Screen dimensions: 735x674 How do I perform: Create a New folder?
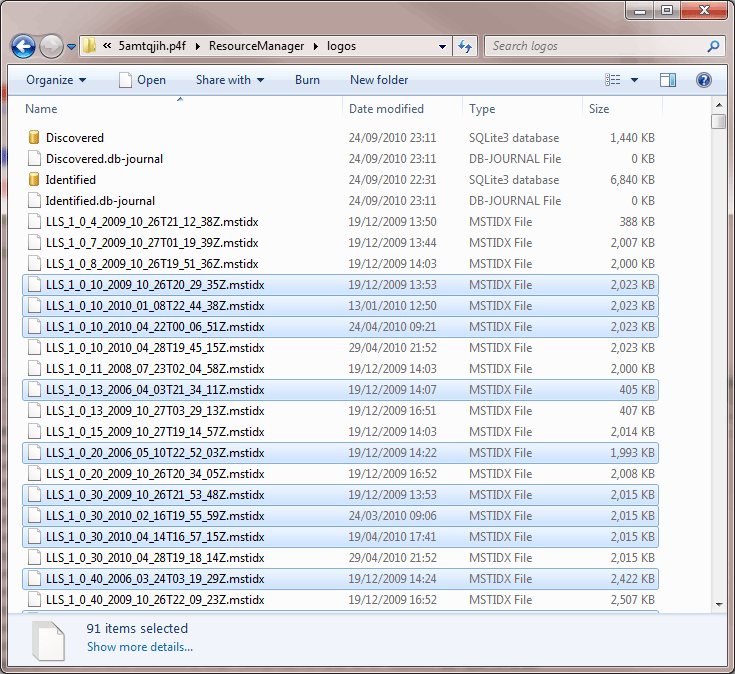click(379, 80)
